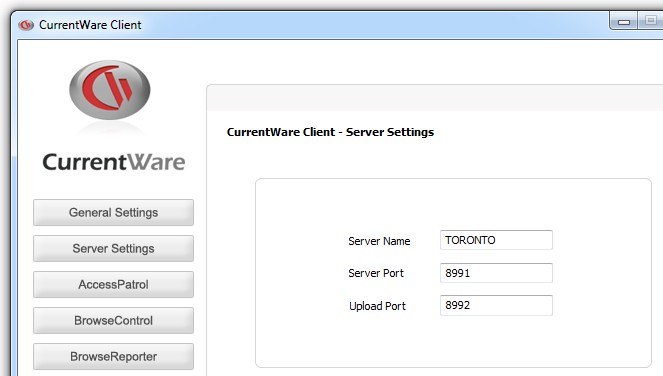Open the AccessPatrol settings
Screen dimensions: 663x376
point(113,284)
